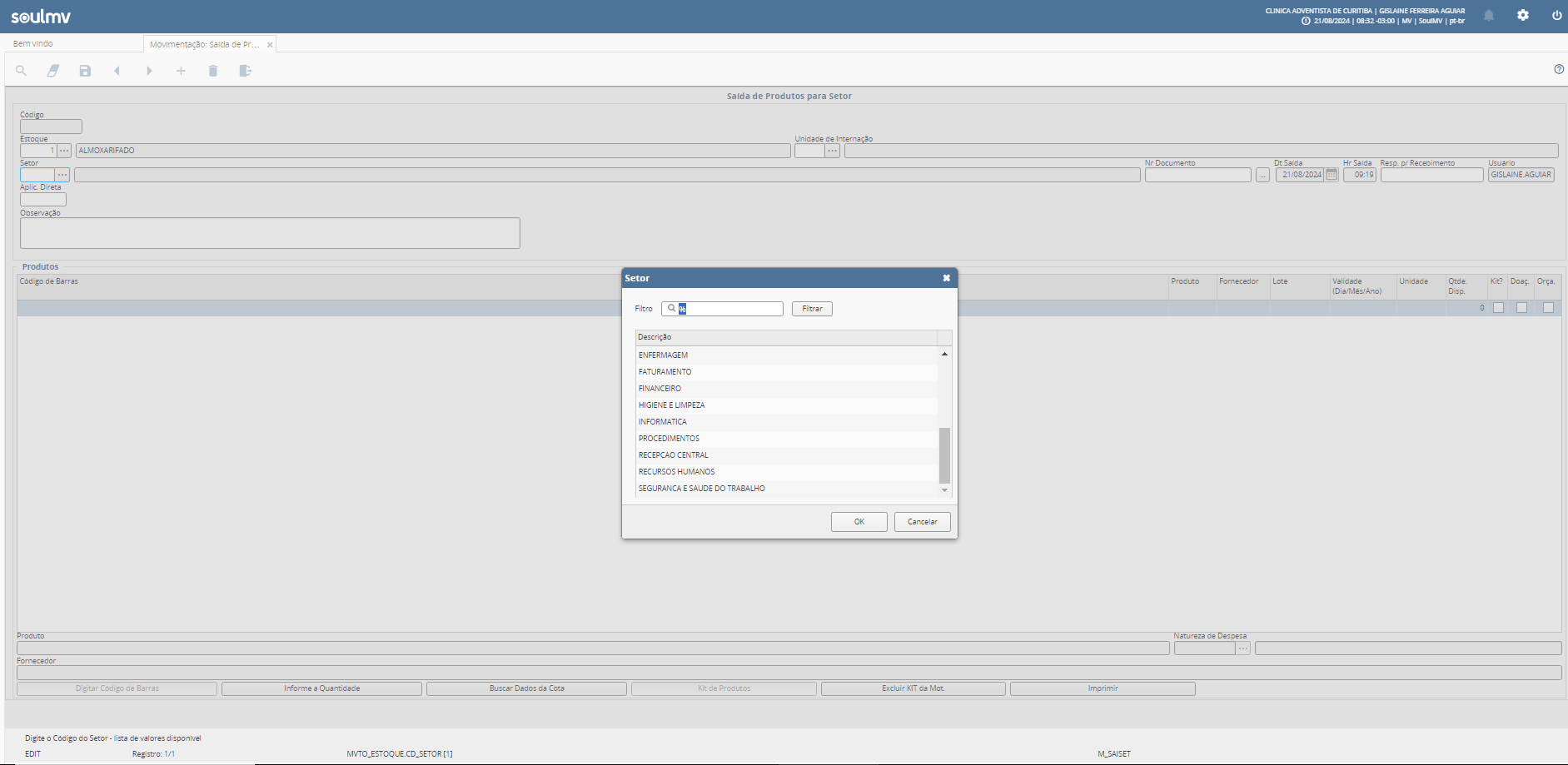Toggle the Kit? checkbox in product row
The image size is (1568, 765).
[x=1498, y=308]
